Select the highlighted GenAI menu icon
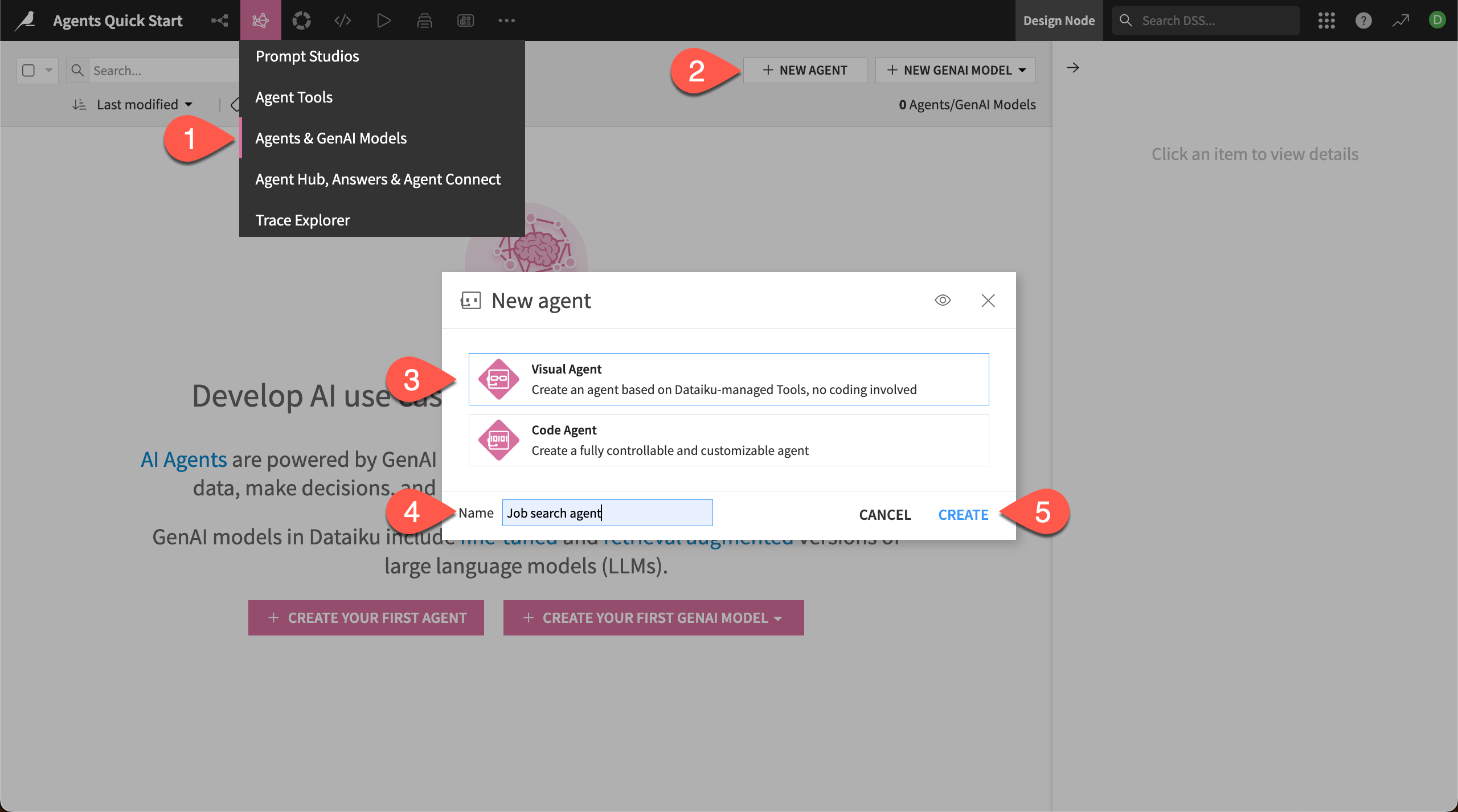This screenshot has height=812, width=1458. click(x=260, y=20)
